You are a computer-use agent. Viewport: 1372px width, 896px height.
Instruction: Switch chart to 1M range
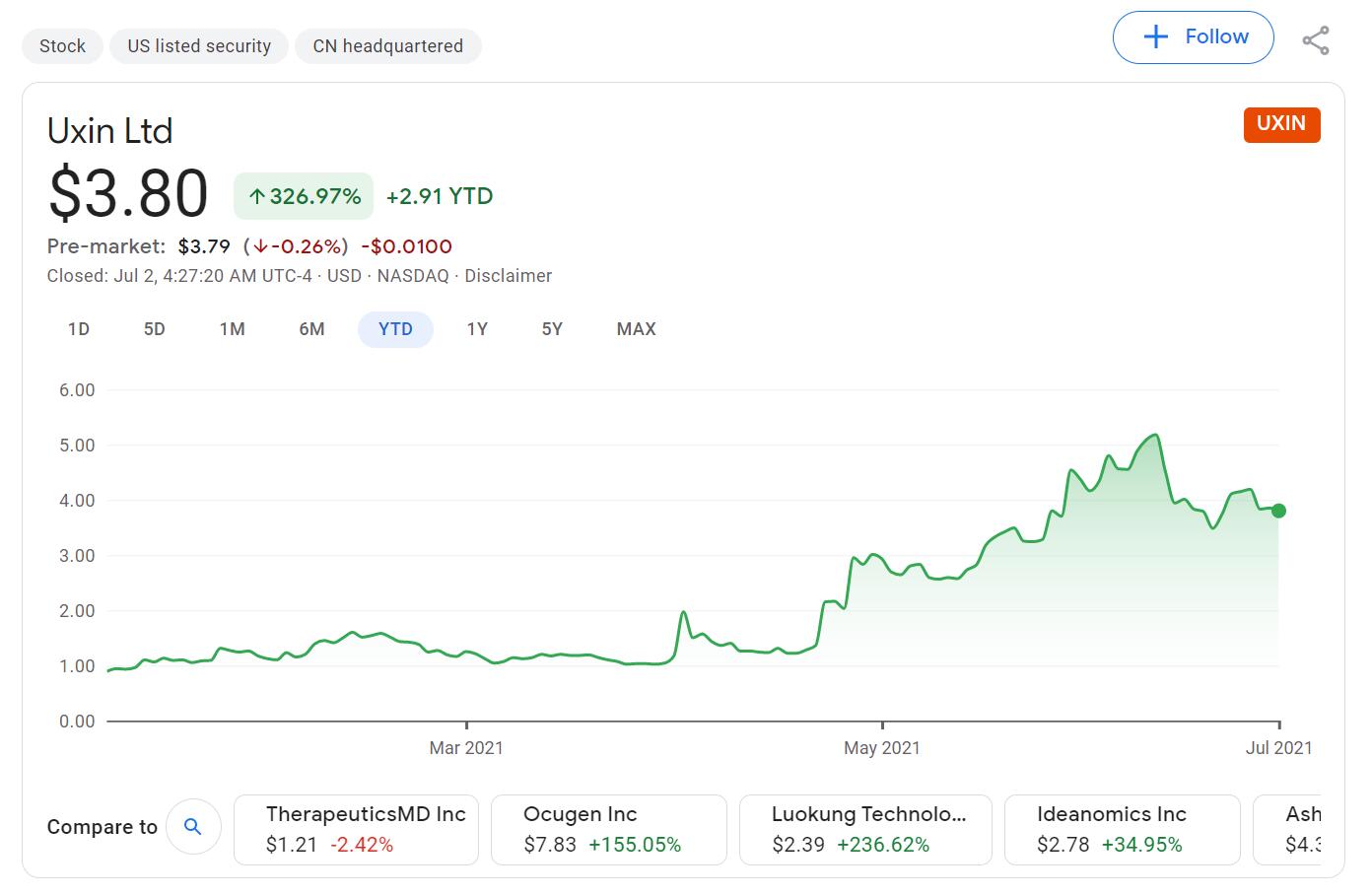232,329
